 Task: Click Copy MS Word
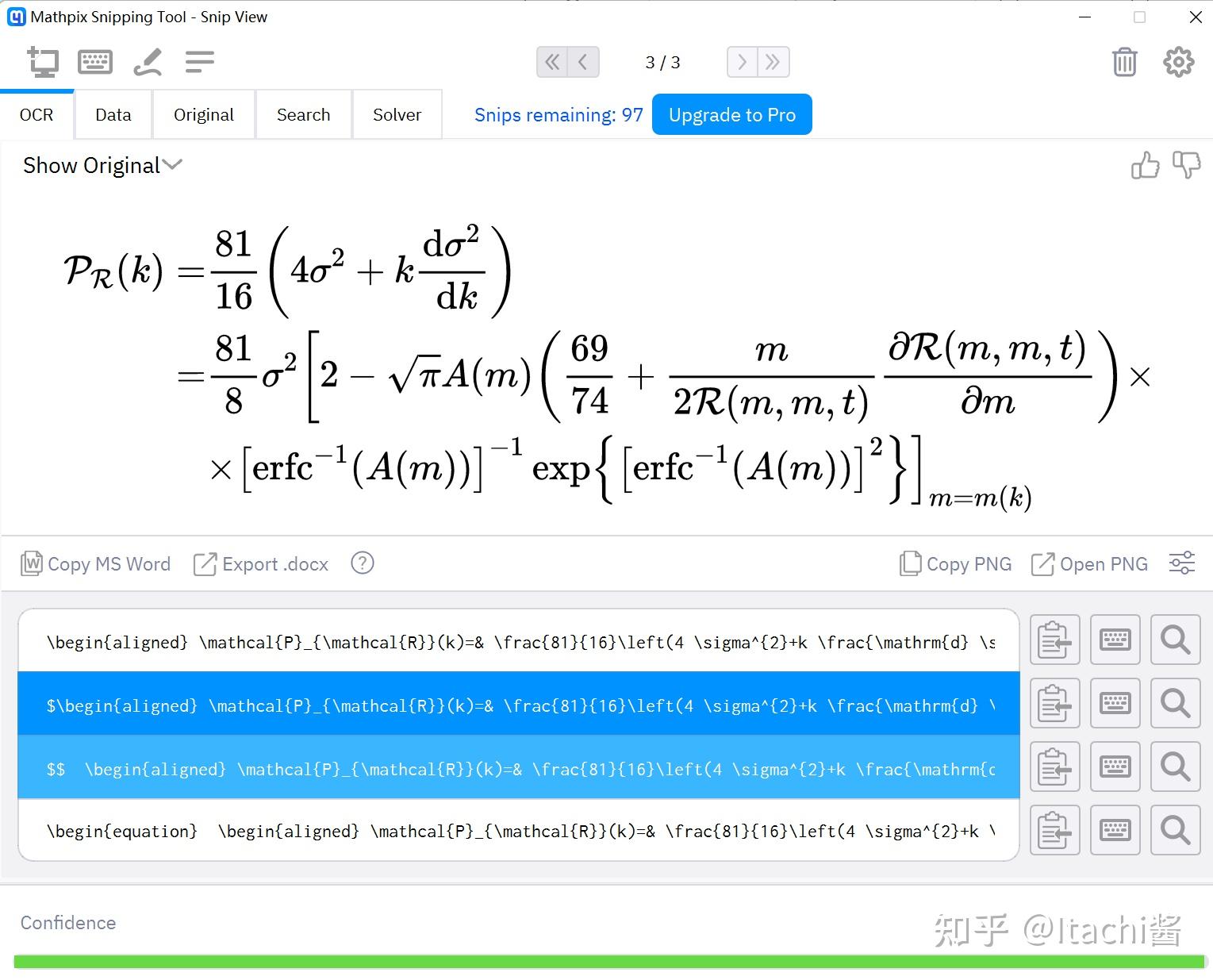pos(95,563)
